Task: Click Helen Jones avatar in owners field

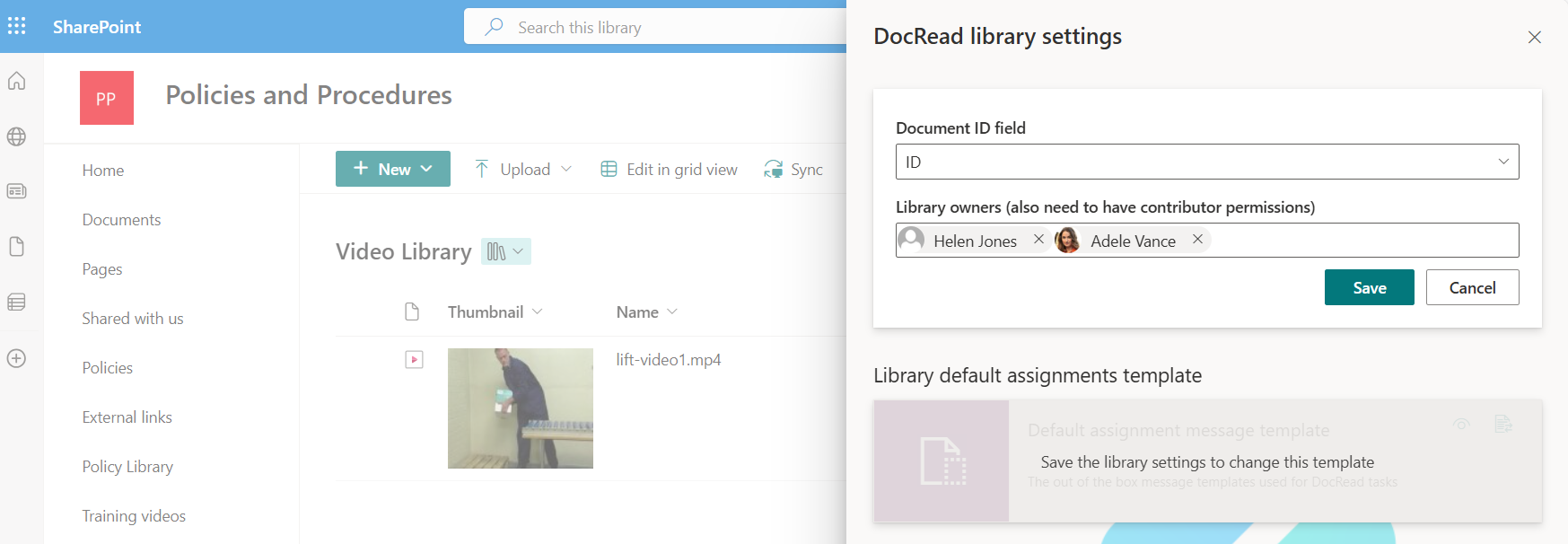Action: coord(911,240)
